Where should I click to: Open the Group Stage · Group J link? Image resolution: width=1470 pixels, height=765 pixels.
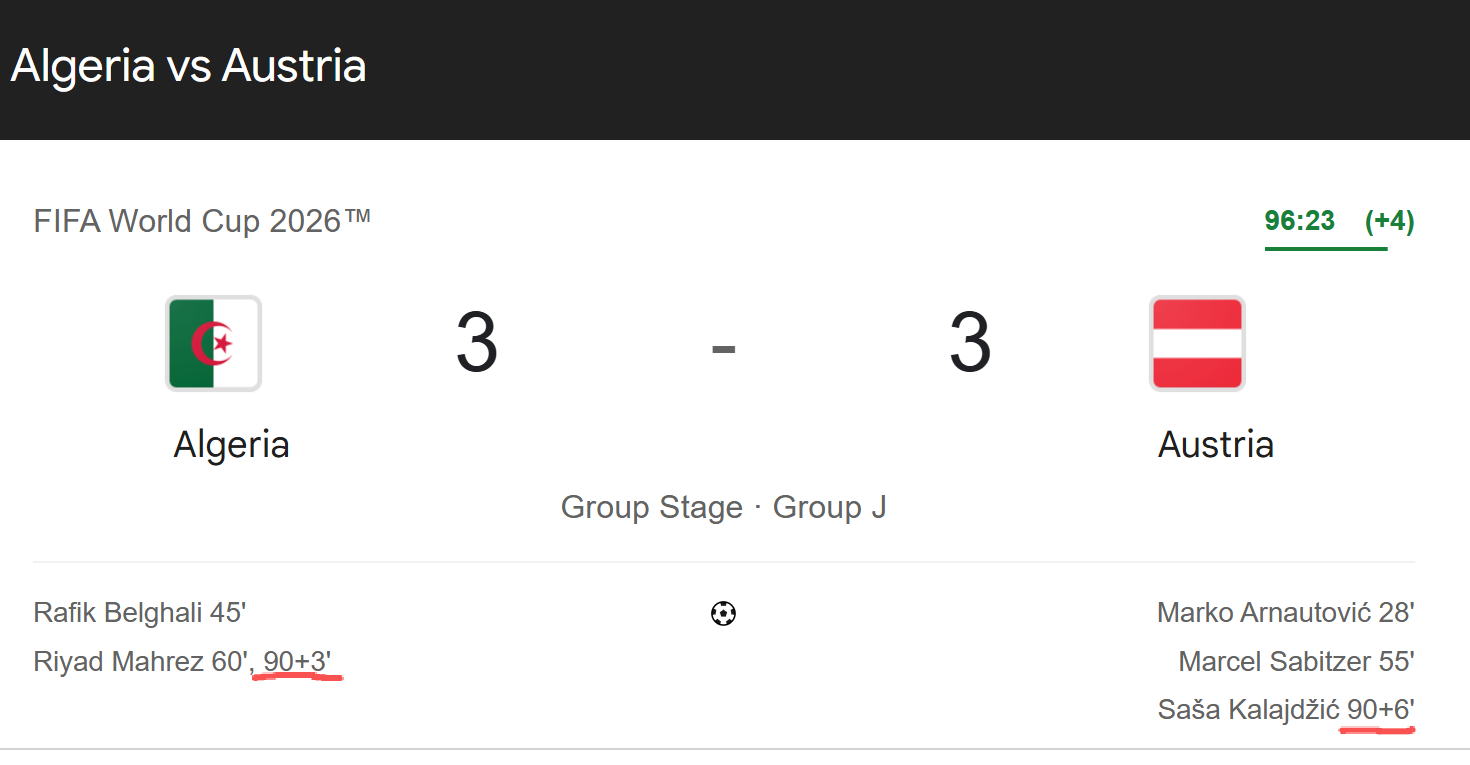tap(723, 507)
